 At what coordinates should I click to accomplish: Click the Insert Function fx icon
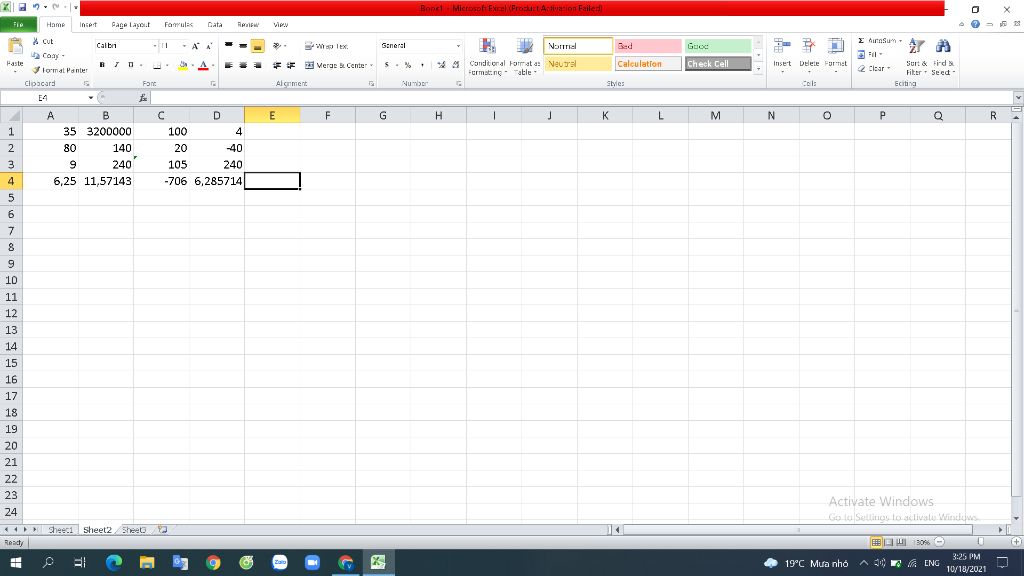(x=143, y=98)
